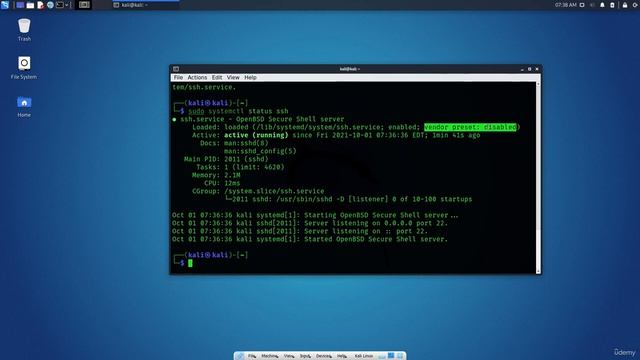Open VM toolbar View menu

tap(289, 356)
